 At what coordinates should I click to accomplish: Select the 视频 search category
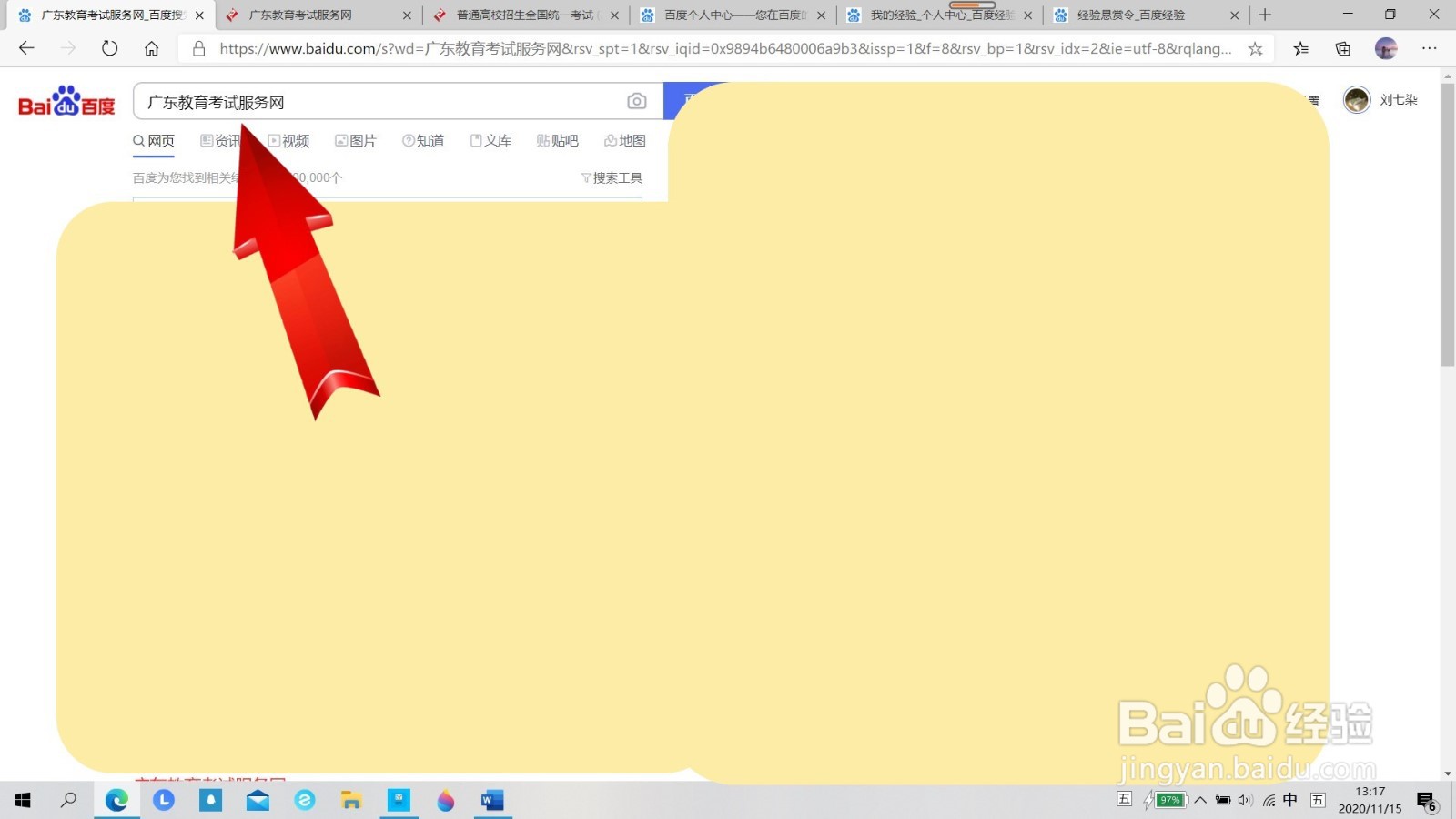[x=288, y=141]
